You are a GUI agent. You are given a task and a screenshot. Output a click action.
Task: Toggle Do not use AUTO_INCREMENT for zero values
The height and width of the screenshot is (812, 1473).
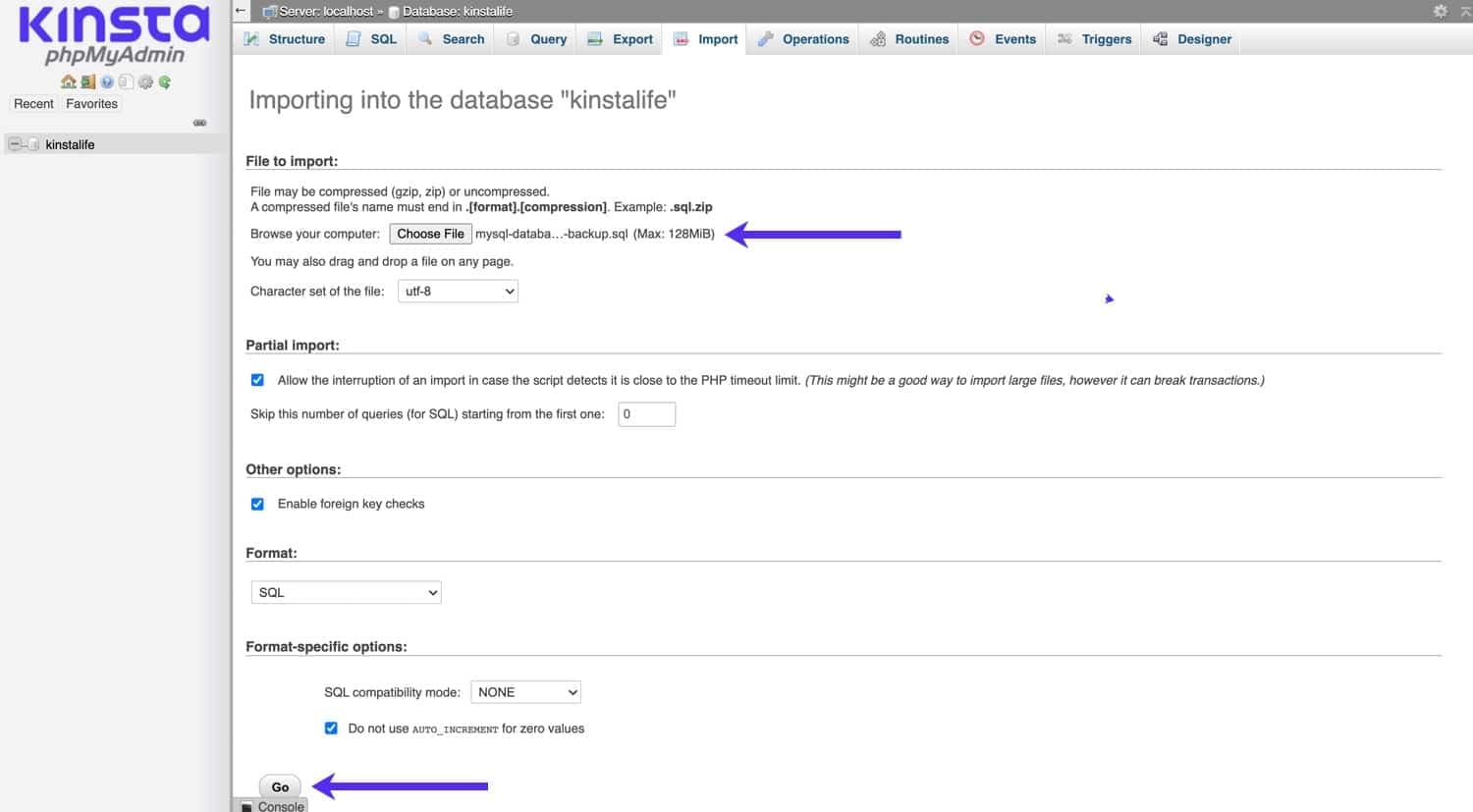331,728
